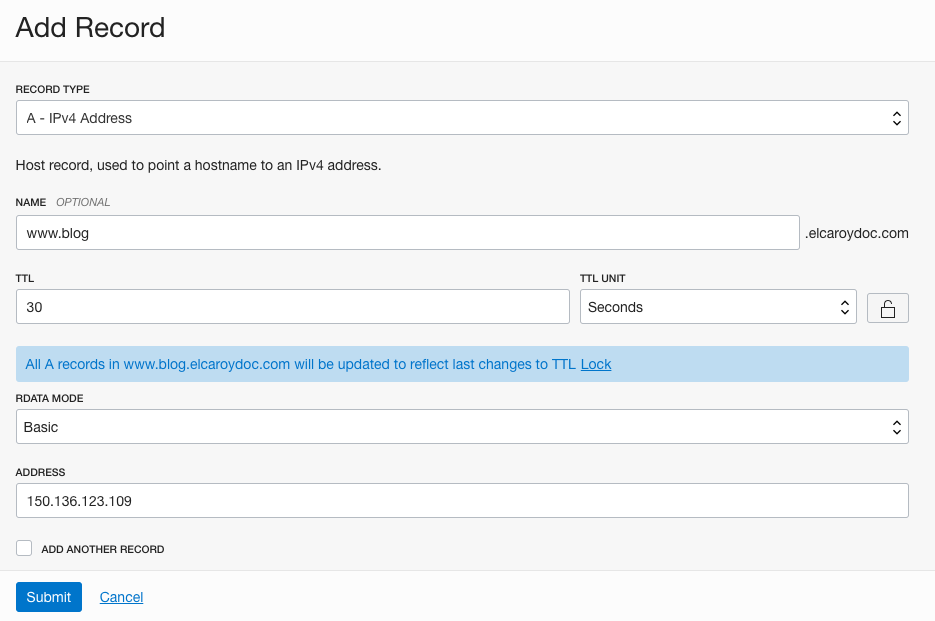Click the Cancel link

121,597
